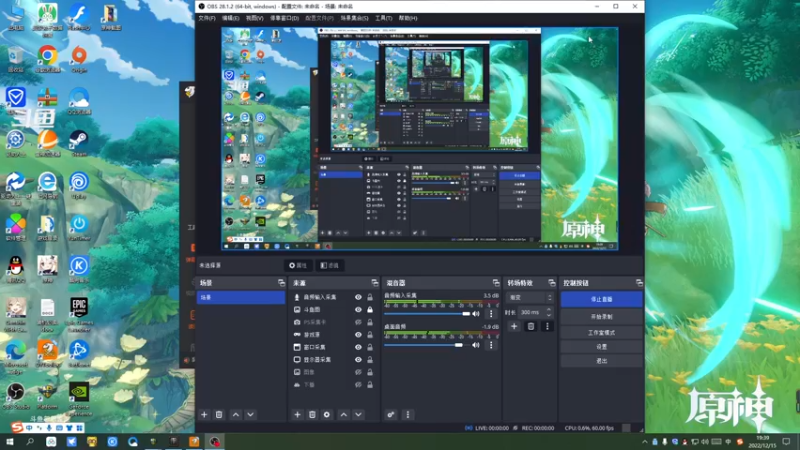Pop out the 来源 dock panel
Viewport: 800px width, 450px height.
[x=375, y=283]
